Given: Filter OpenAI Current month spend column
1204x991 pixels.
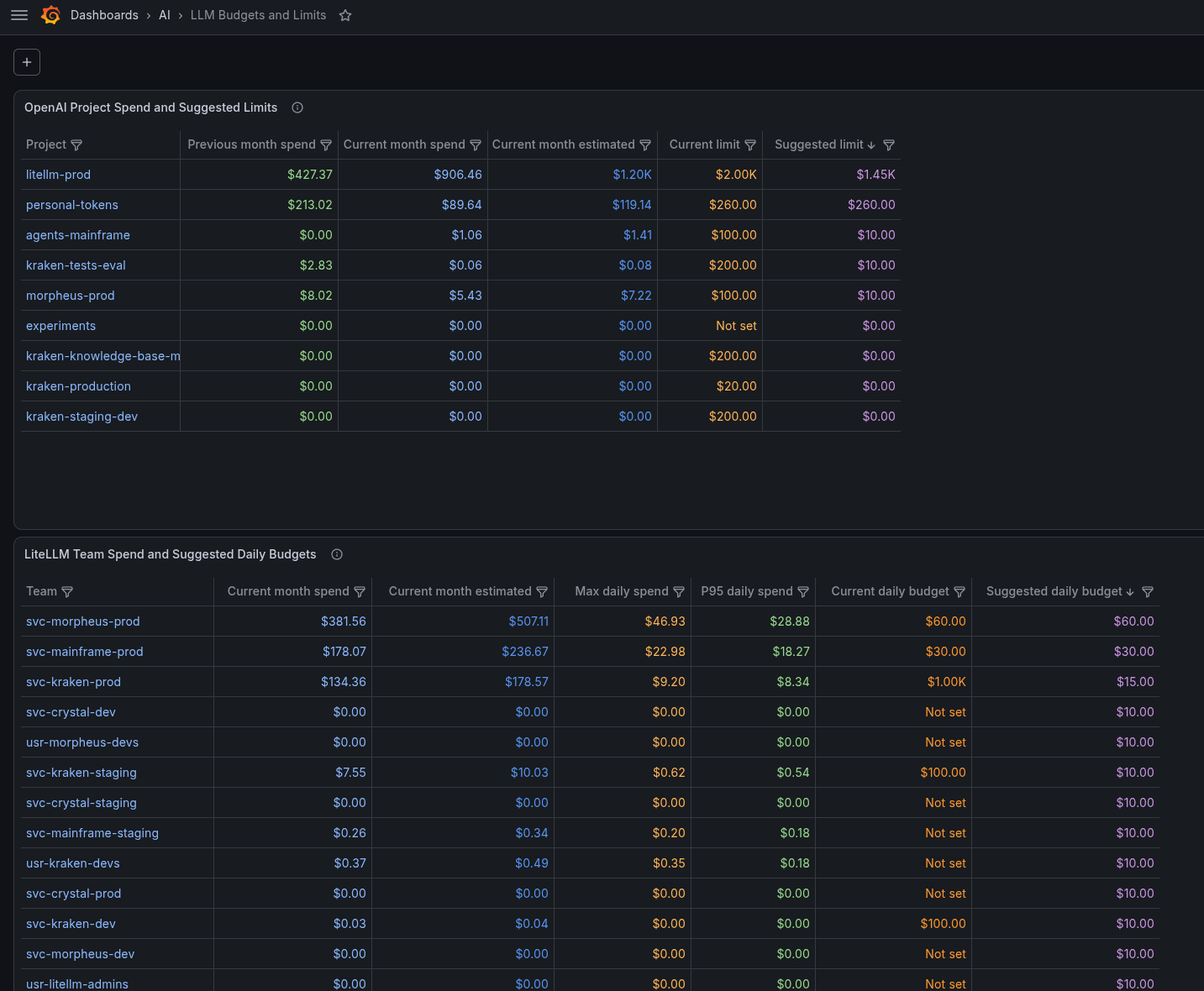Looking at the screenshot, I should click(x=476, y=145).
